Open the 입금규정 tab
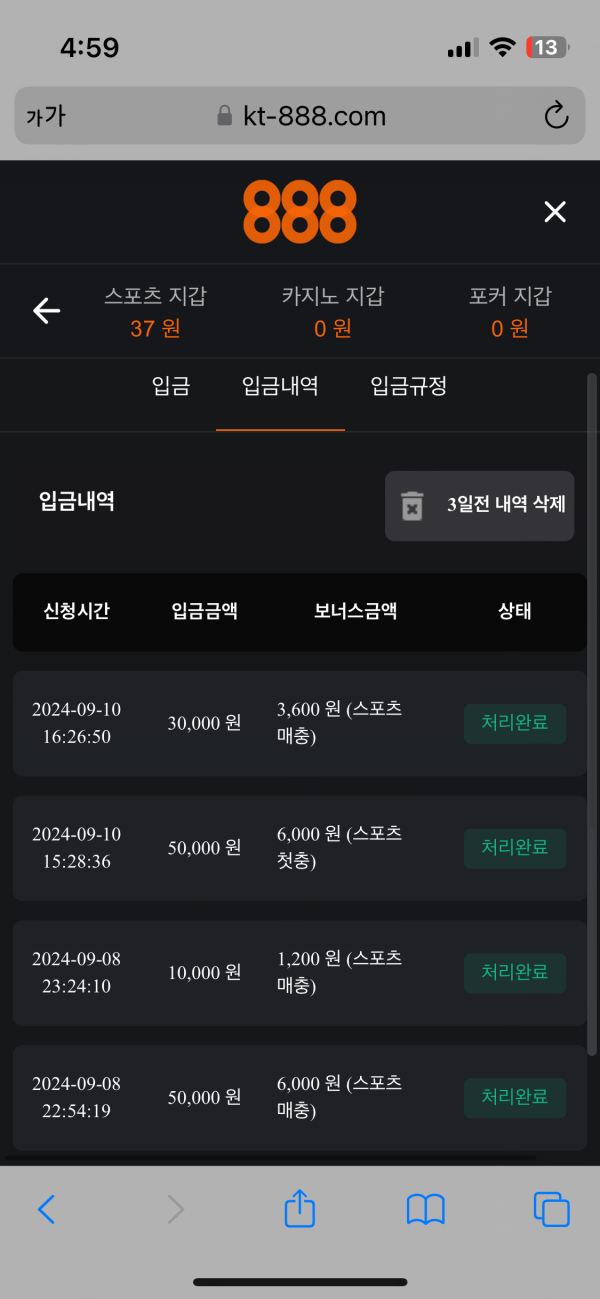The image size is (600, 1299). click(x=408, y=387)
